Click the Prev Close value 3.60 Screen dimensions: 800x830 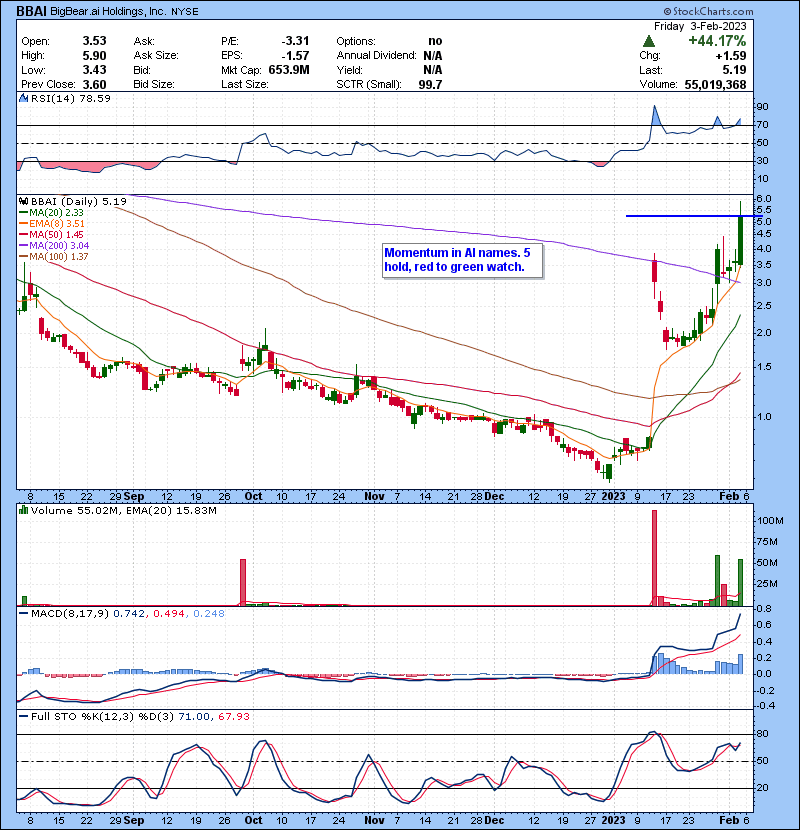[x=94, y=84]
